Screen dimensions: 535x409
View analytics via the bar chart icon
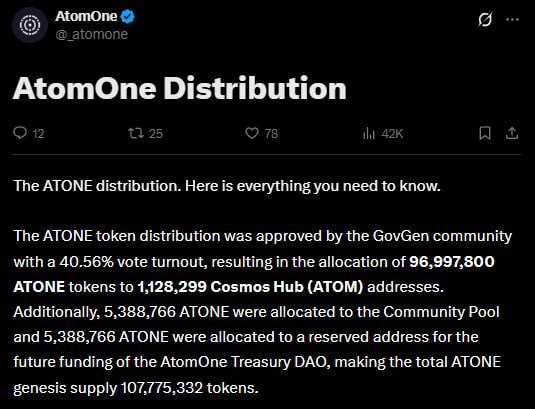tap(369, 133)
